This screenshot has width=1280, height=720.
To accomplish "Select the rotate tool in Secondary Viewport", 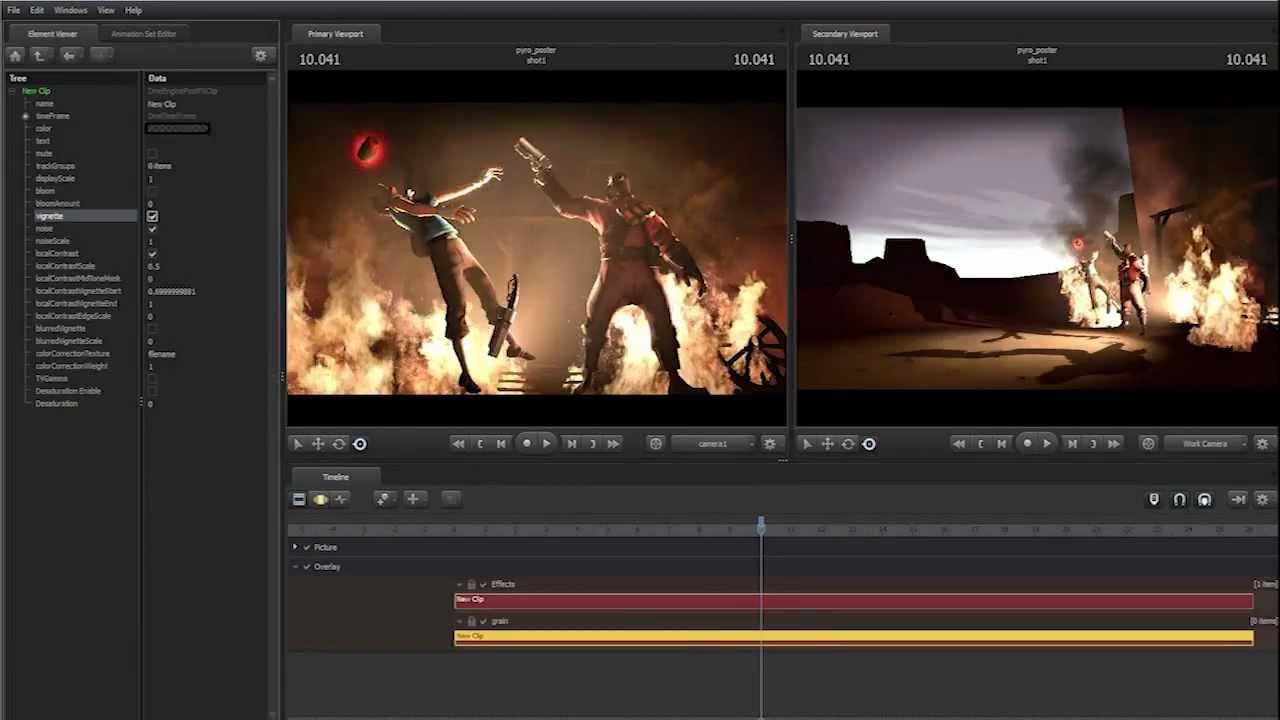I will [x=848, y=444].
